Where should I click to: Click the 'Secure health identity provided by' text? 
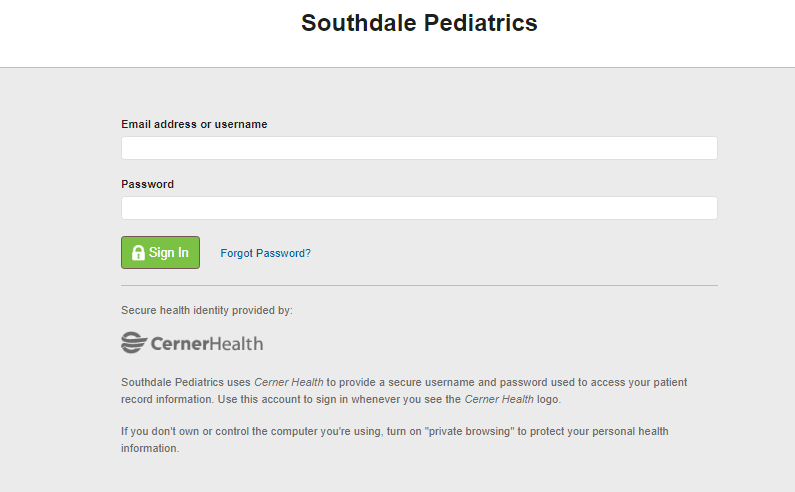pos(207,310)
